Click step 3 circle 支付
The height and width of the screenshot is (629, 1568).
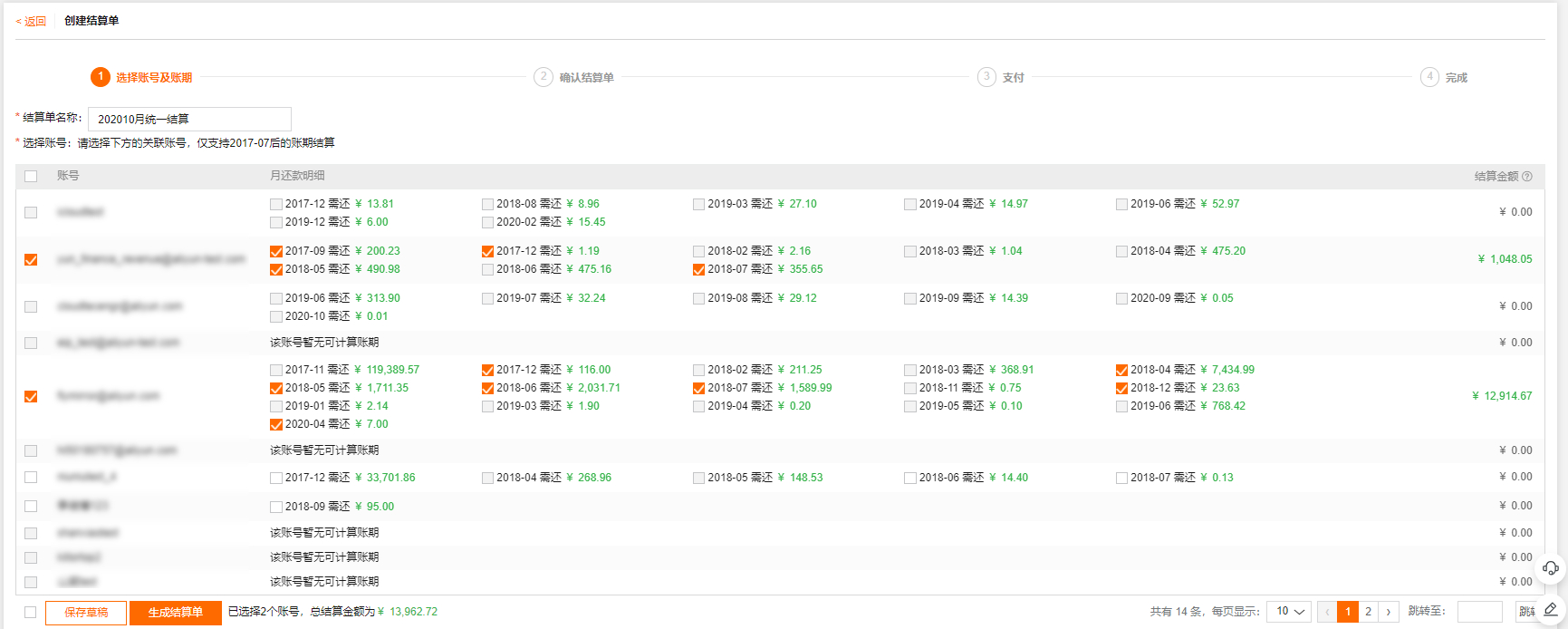pos(986,77)
